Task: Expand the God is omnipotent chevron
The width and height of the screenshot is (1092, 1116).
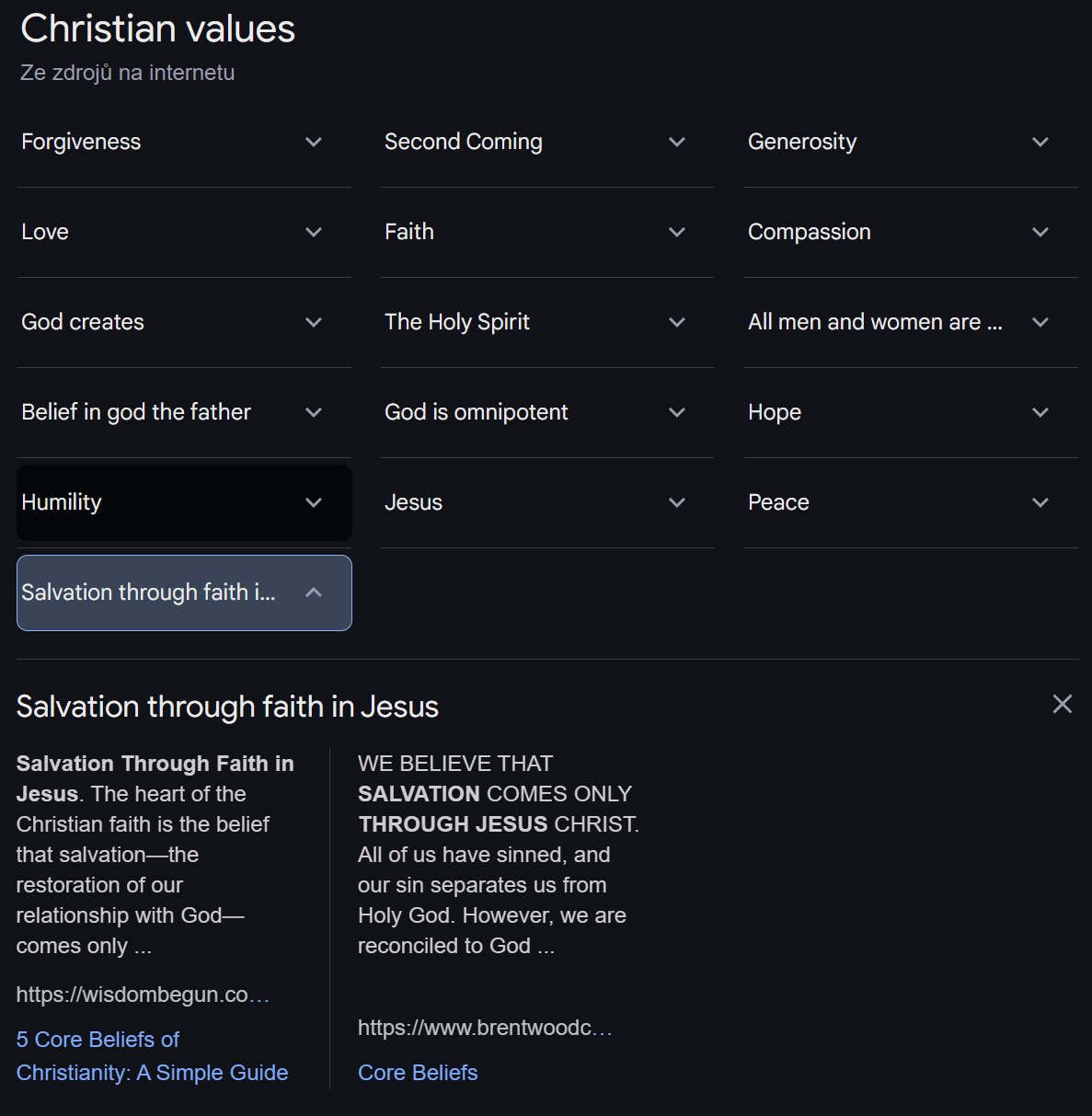Action: (x=677, y=412)
